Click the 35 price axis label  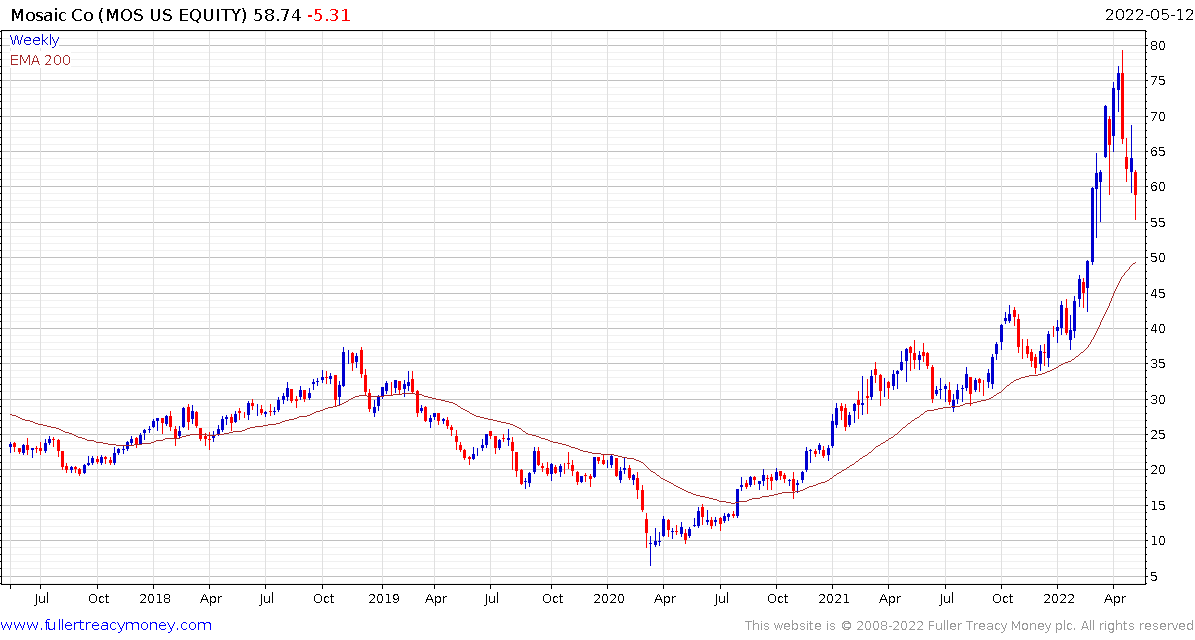point(1158,364)
